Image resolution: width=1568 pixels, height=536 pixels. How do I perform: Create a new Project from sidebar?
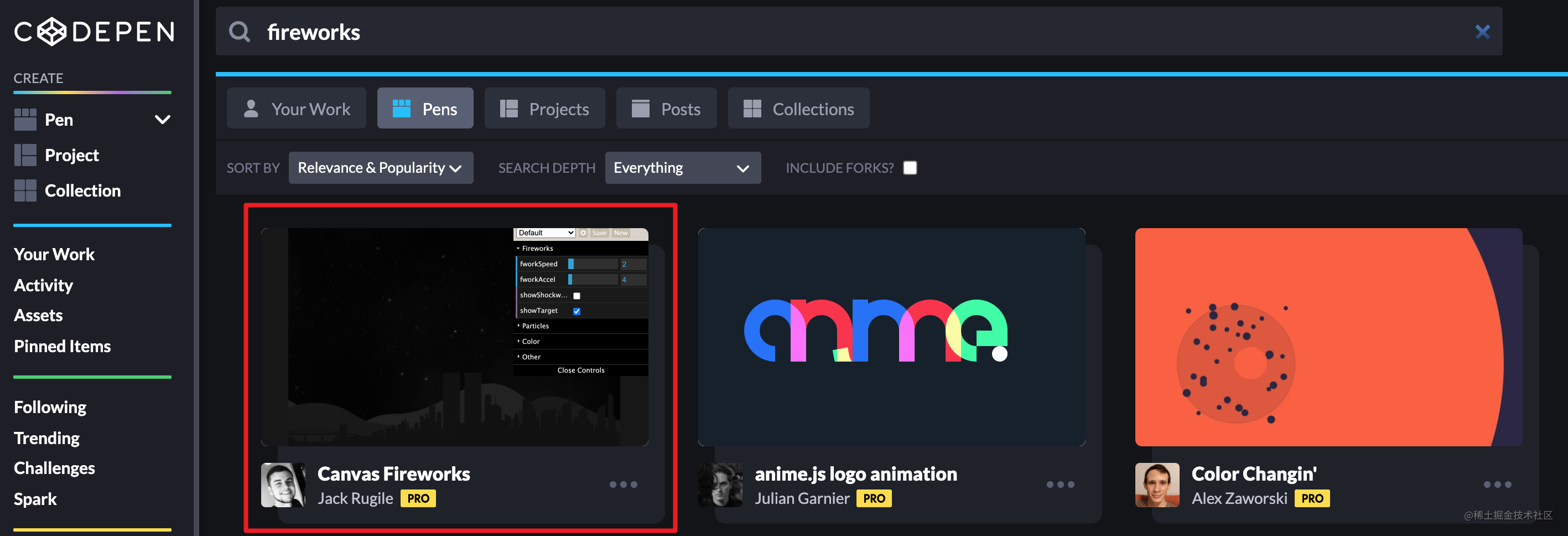(56, 155)
